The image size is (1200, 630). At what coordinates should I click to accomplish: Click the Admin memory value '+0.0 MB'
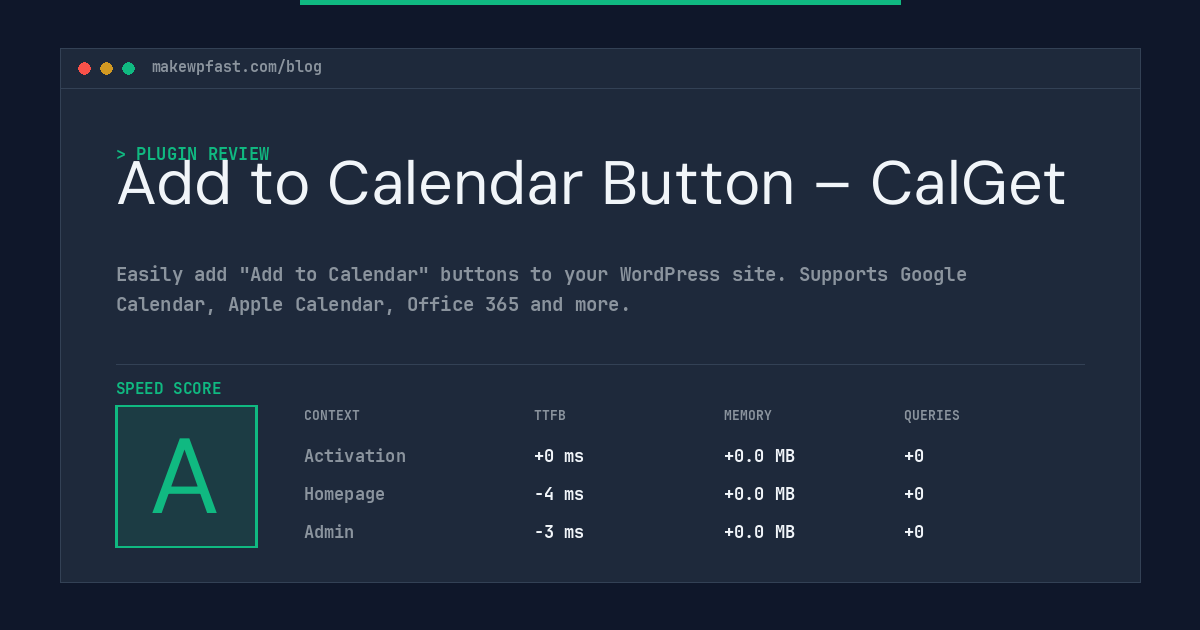[759, 532]
